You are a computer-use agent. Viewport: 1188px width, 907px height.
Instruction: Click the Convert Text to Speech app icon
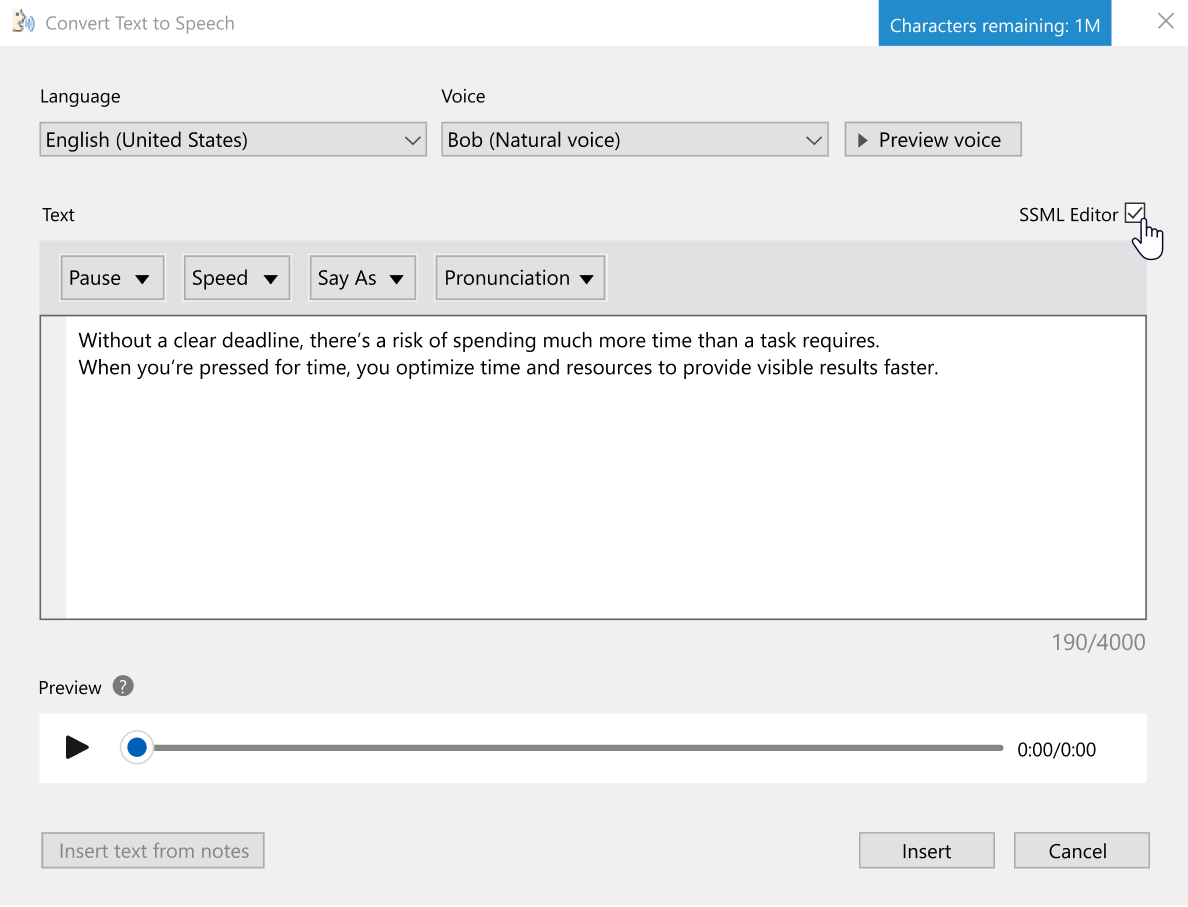click(x=23, y=22)
